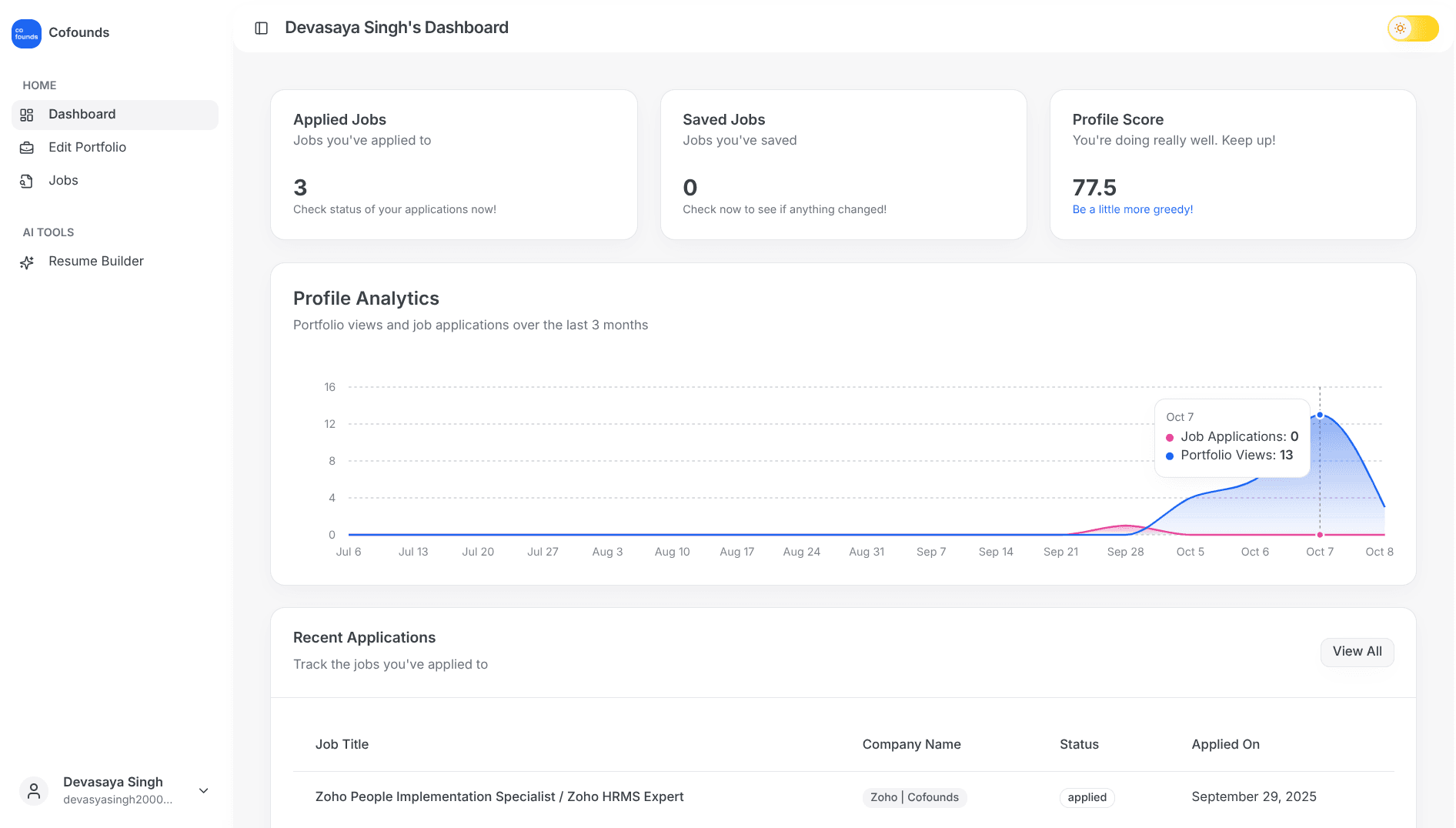Viewport: 1456px width, 828px height.
Task: Click the Zoho People Implementation Specialist job title
Action: click(x=499, y=796)
